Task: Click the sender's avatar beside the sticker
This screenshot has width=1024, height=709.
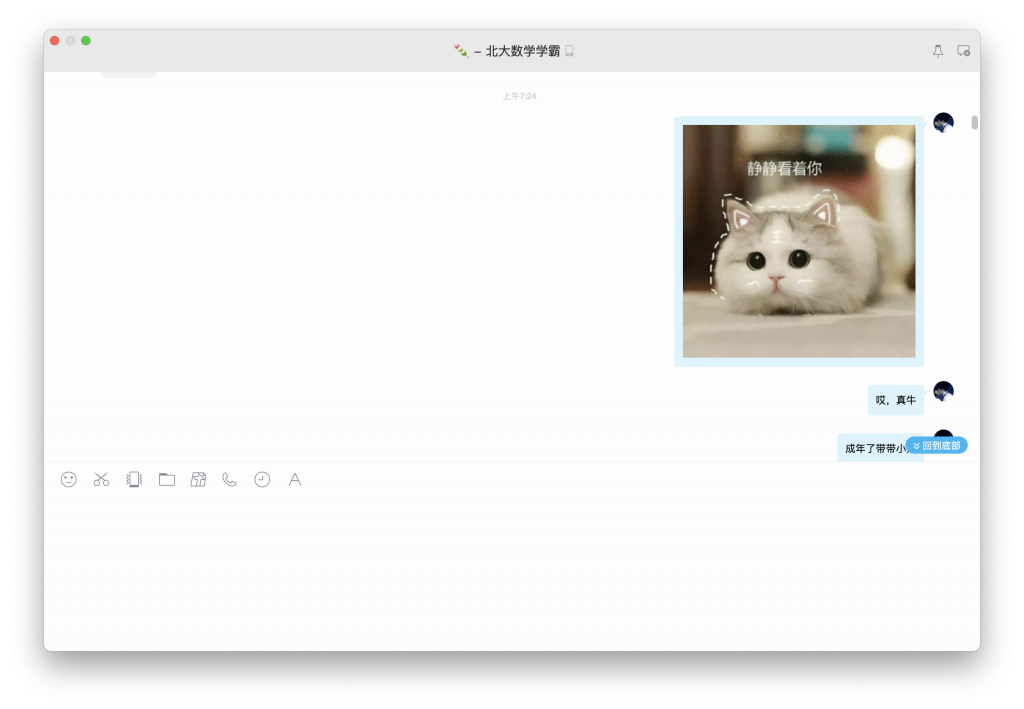Action: [x=943, y=122]
